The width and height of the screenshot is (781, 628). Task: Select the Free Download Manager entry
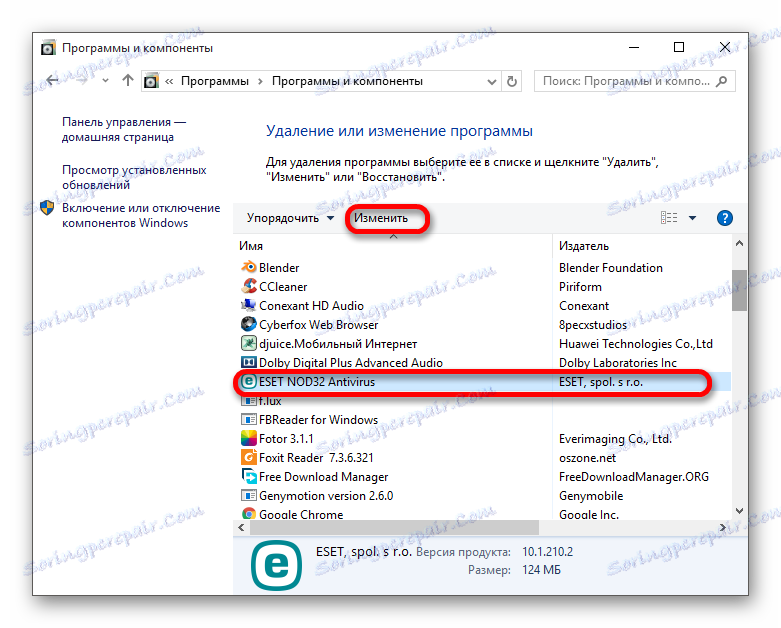pyautogui.click(x=323, y=477)
